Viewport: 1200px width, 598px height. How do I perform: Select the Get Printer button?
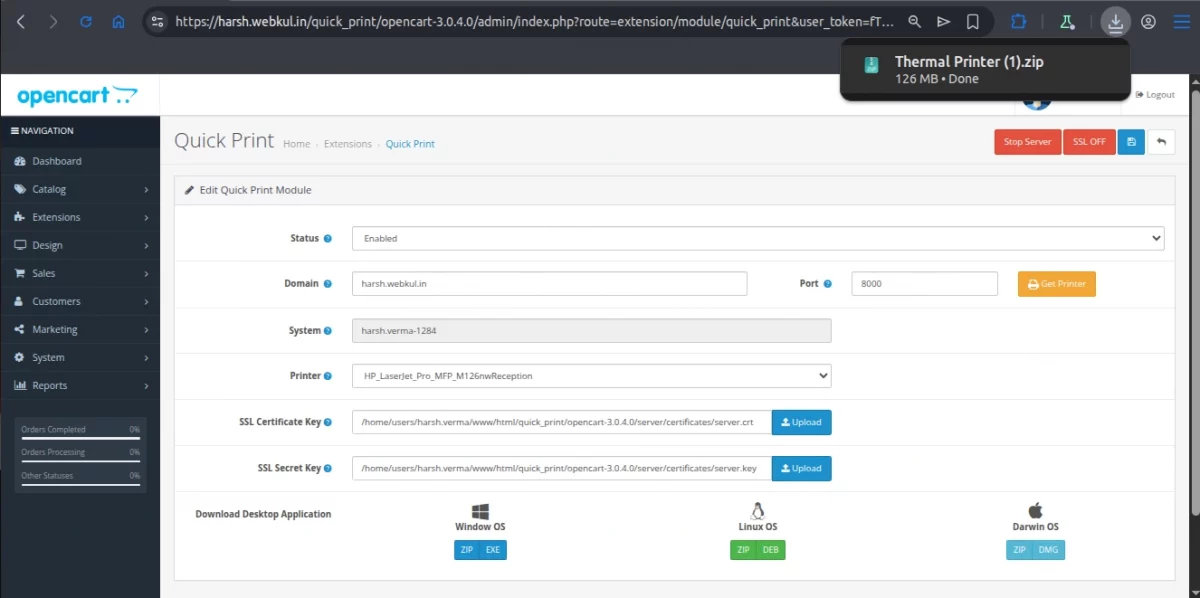(x=1056, y=283)
